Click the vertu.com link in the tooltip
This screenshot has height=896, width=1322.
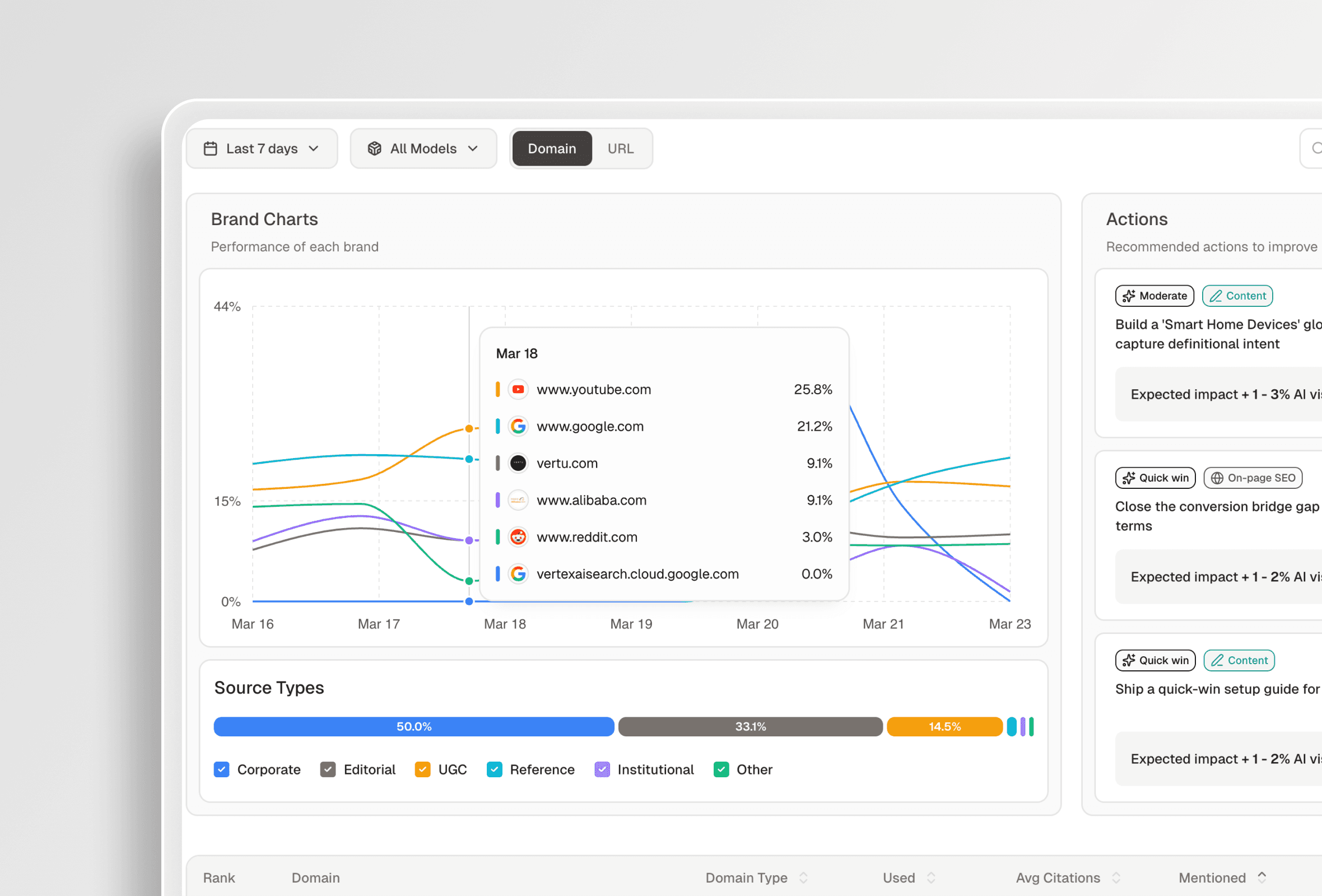[566, 463]
